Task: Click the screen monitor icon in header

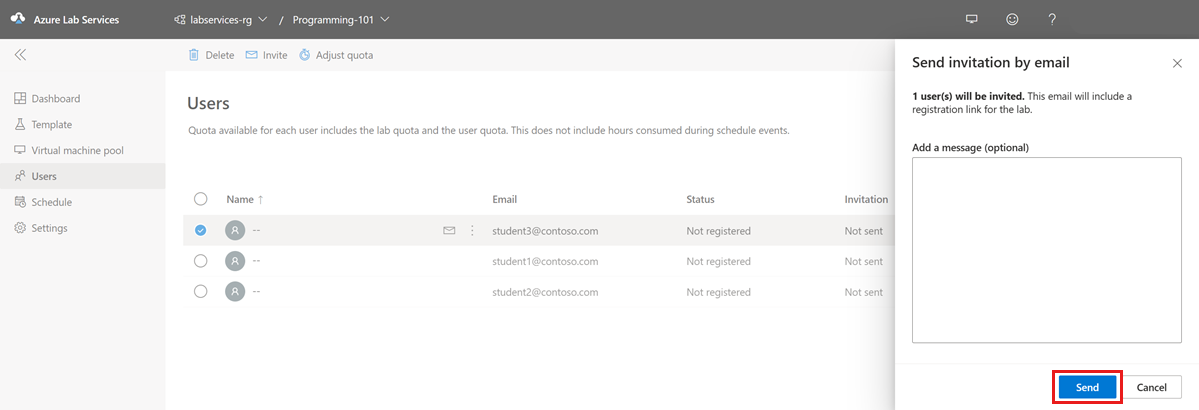Action: pyautogui.click(x=971, y=19)
